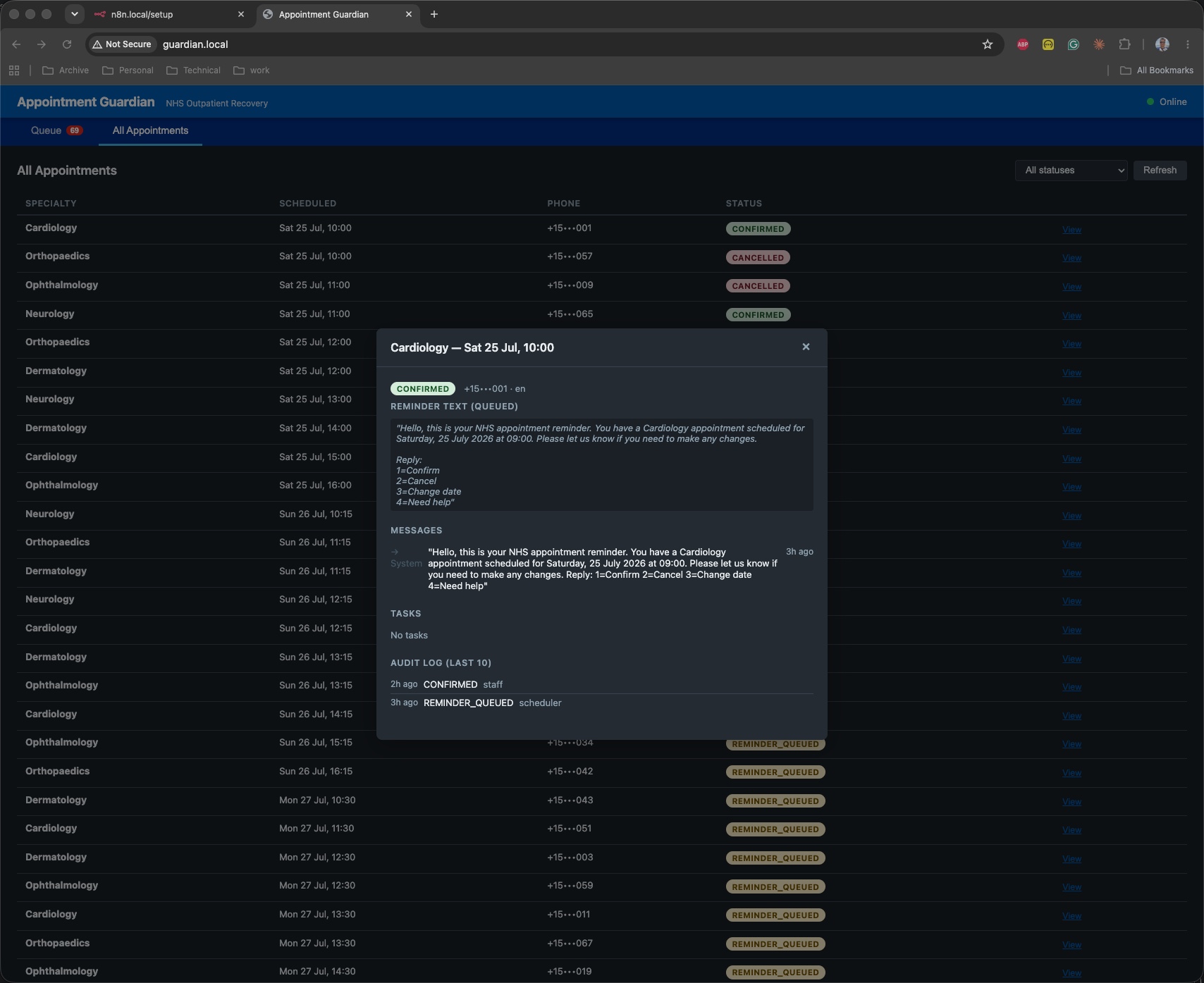1204x983 pixels.
Task: Click CONFIRMED status for Neurology +15•••065
Action: [x=758, y=315]
